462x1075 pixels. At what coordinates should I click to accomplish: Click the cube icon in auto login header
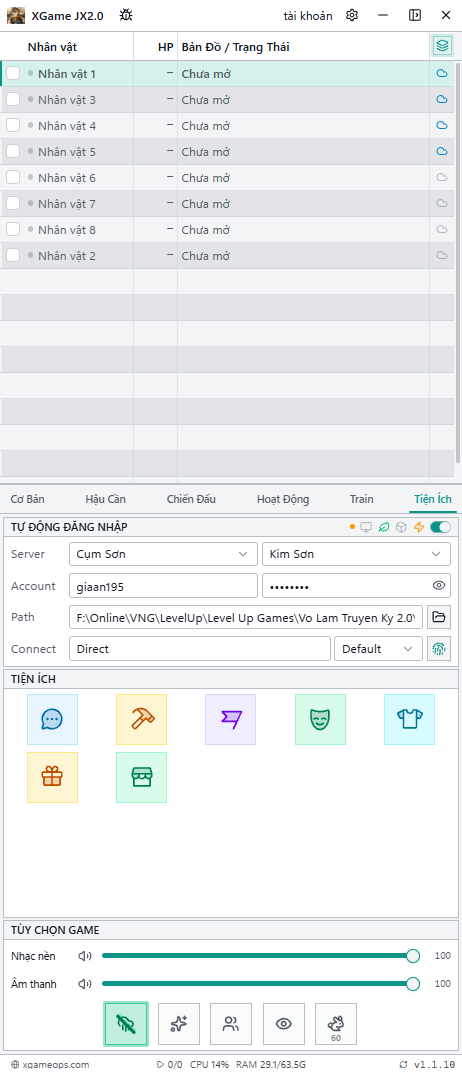402,527
